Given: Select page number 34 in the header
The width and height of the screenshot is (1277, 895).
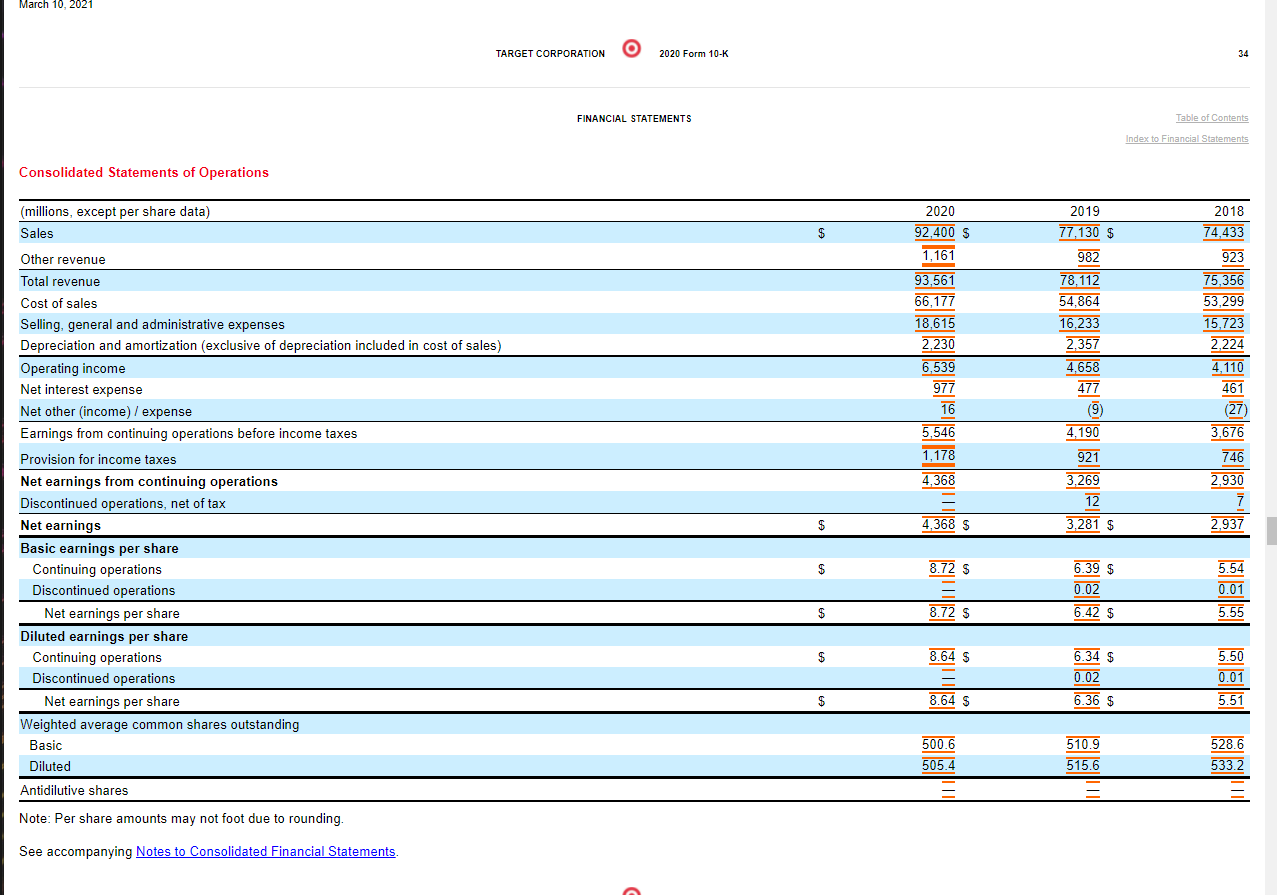Looking at the screenshot, I should point(1243,53).
